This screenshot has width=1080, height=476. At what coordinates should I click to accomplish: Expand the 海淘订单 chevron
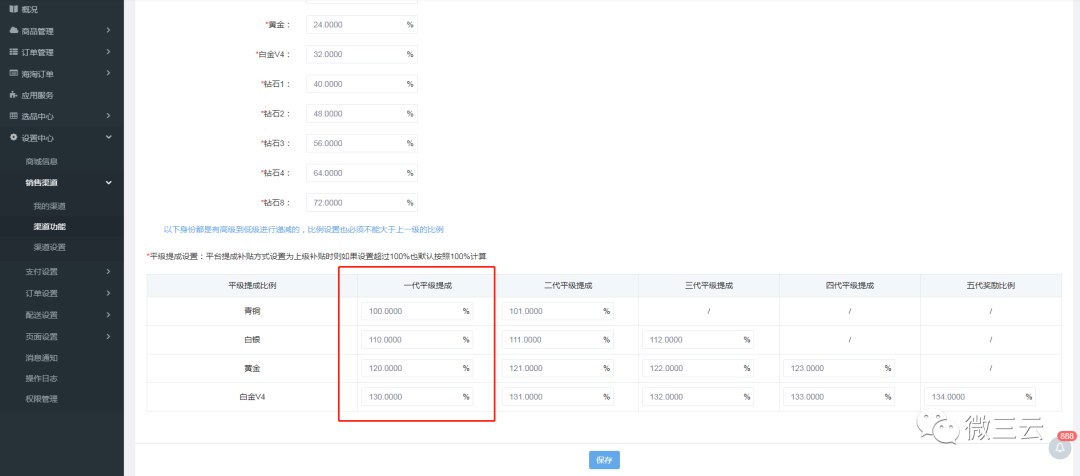click(109, 73)
